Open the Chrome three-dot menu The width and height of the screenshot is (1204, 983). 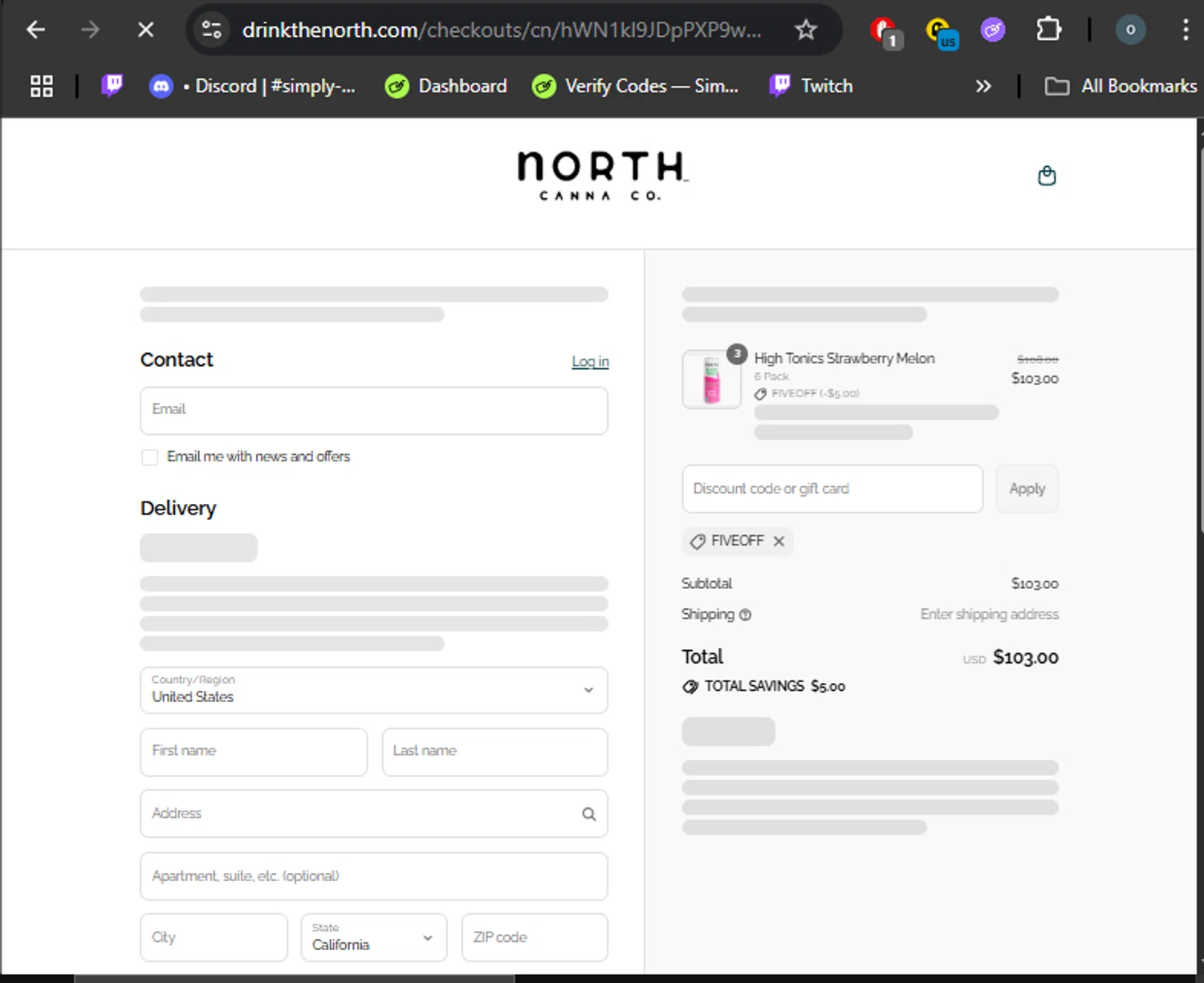click(1186, 30)
